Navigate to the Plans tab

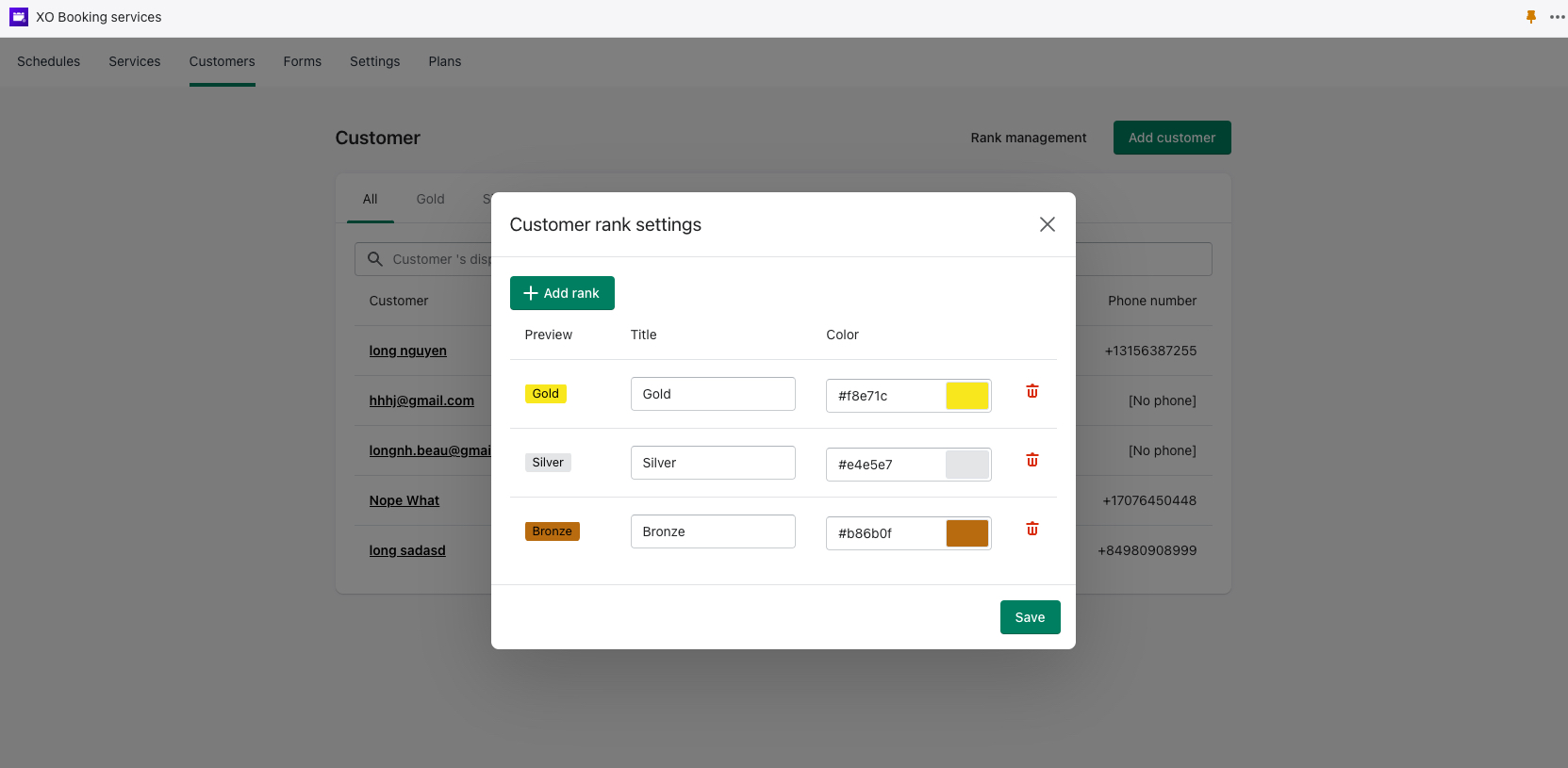tap(445, 61)
